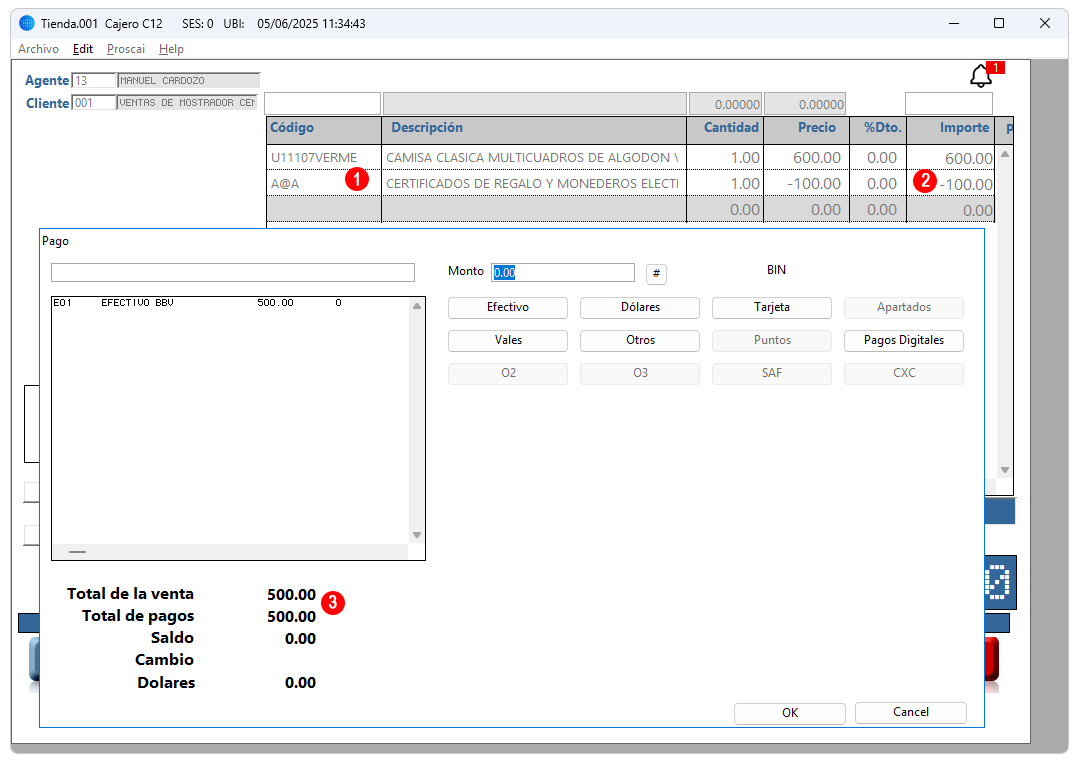The height and width of the screenshot is (764, 1081).
Task: Click the Cantidad column header
Action: pos(725,129)
